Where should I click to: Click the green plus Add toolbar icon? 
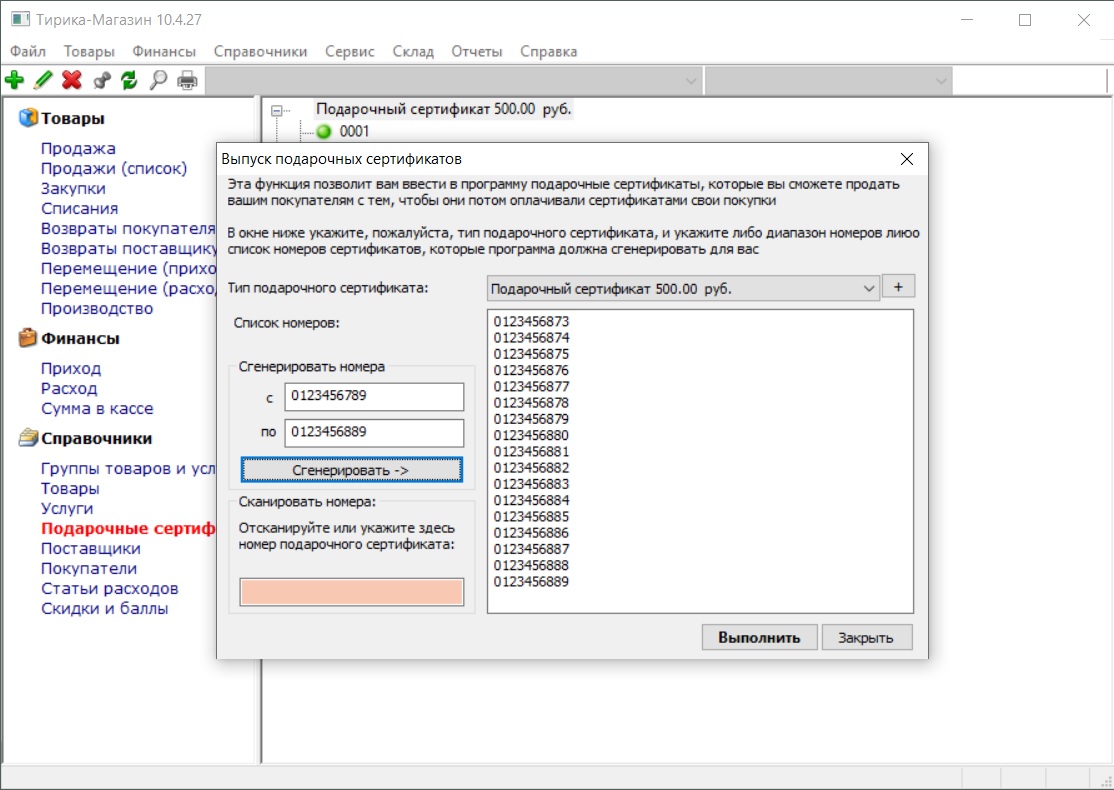click(x=14, y=80)
